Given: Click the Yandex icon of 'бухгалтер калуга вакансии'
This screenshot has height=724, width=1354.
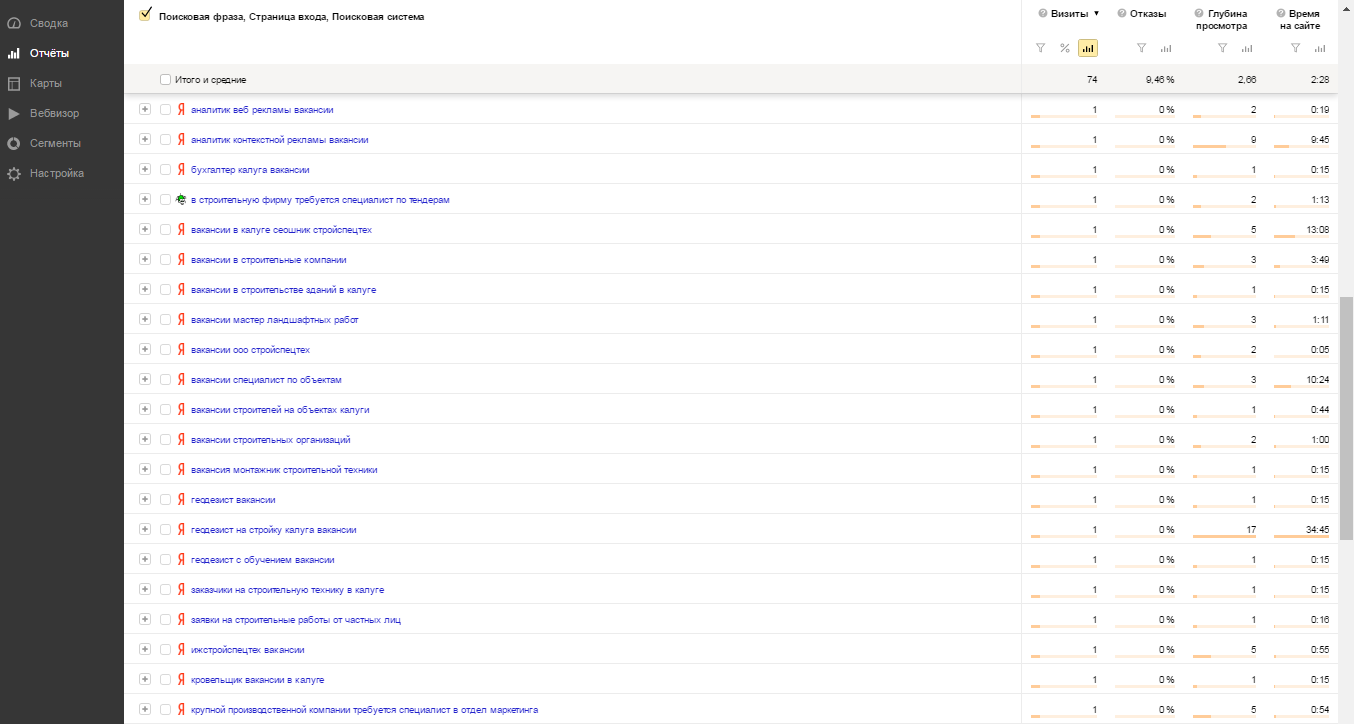Looking at the screenshot, I should (181, 170).
